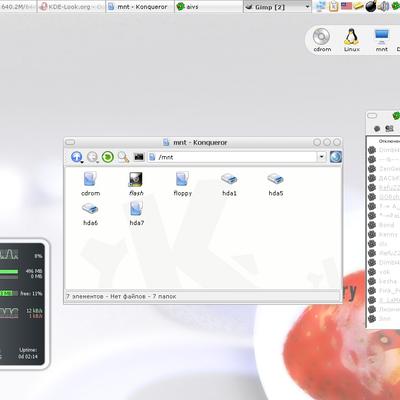Go up one directory level in Konqueror
400x400 pixels.
[76, 157]
